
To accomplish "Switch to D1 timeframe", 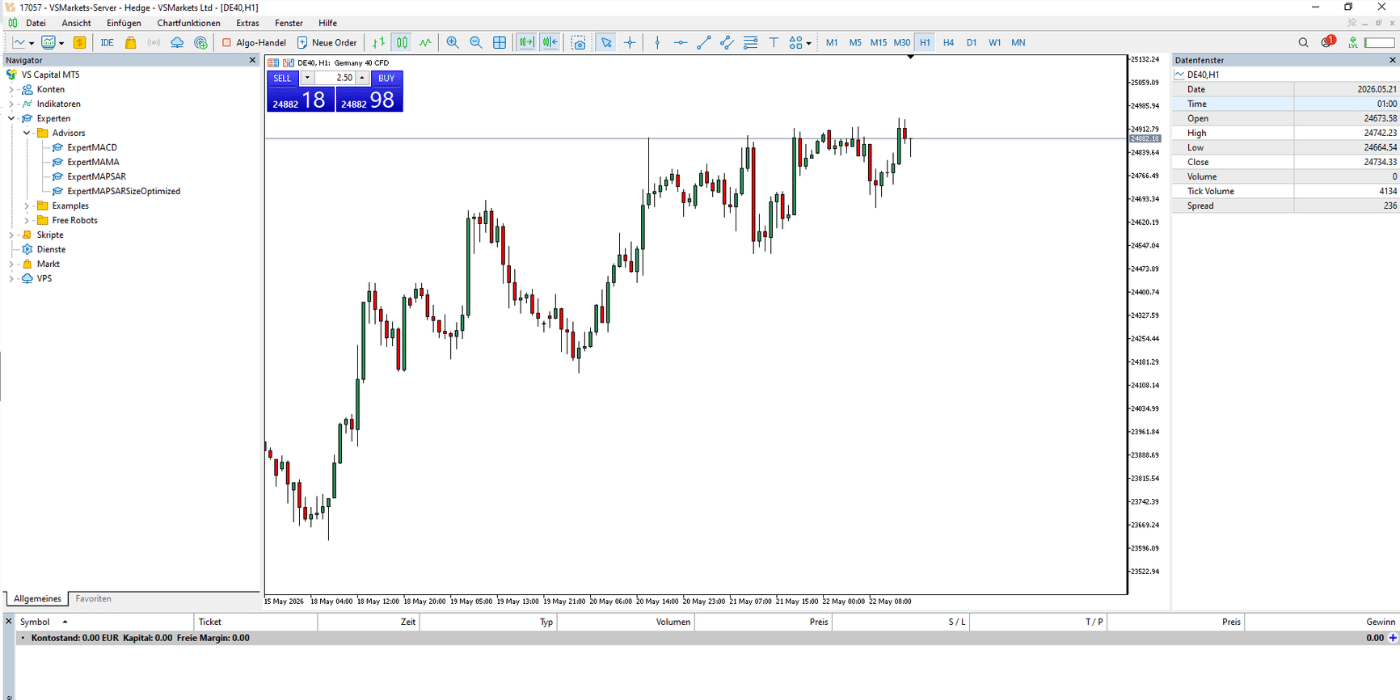I will pos(971,43).
